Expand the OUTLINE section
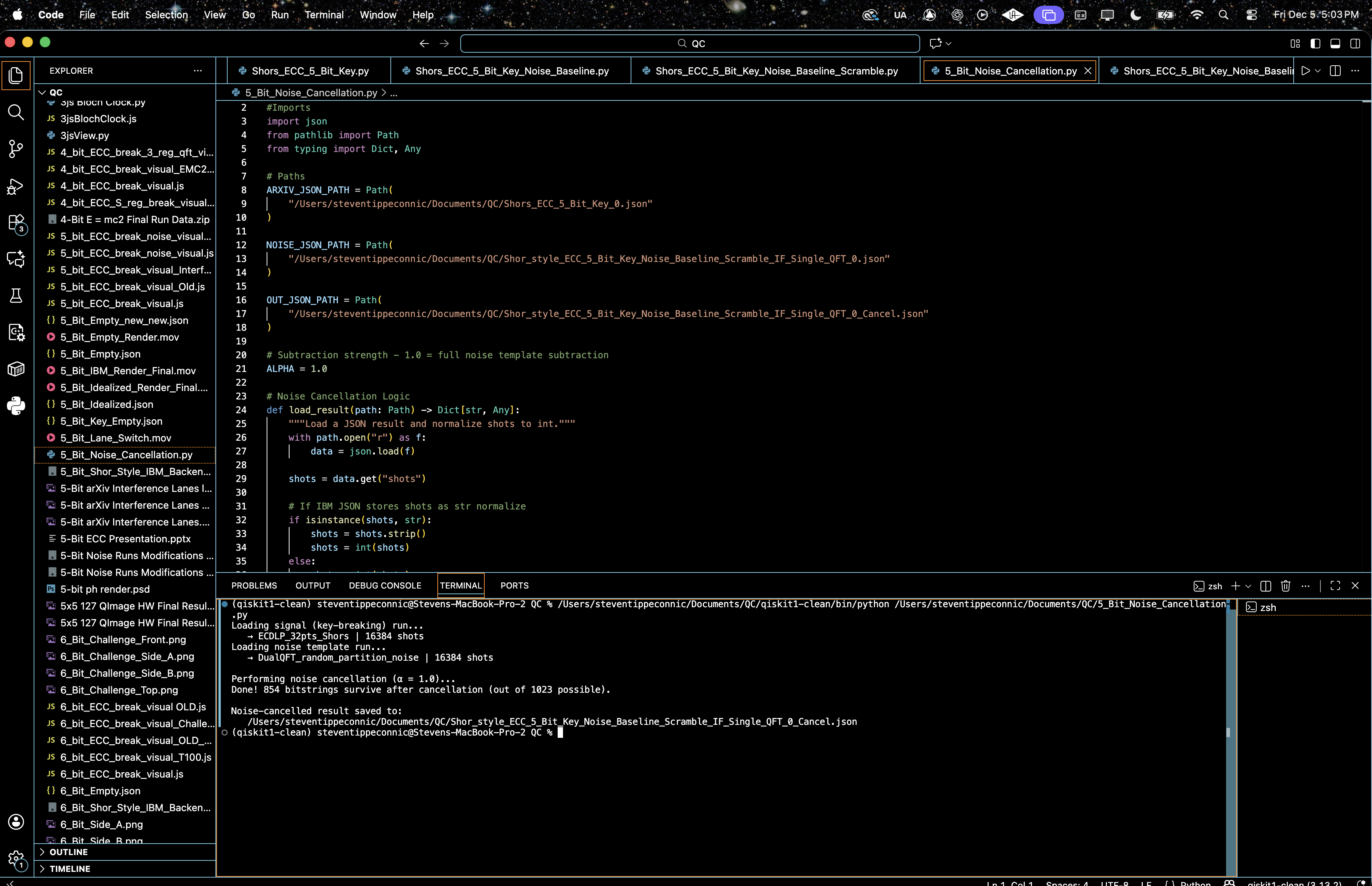The width and height of the screenshot is (1372, 886). [x=68, y=852]
